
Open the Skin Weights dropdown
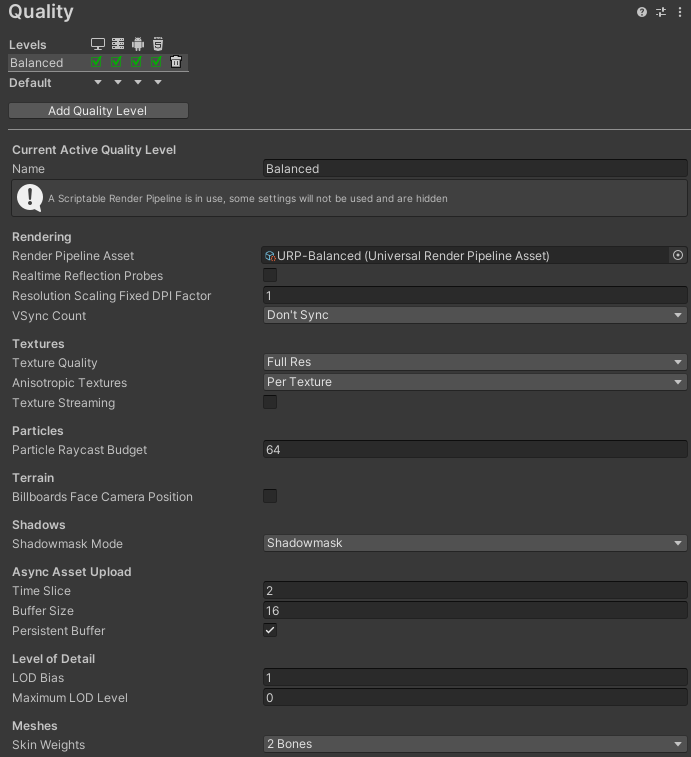point(475,744)
